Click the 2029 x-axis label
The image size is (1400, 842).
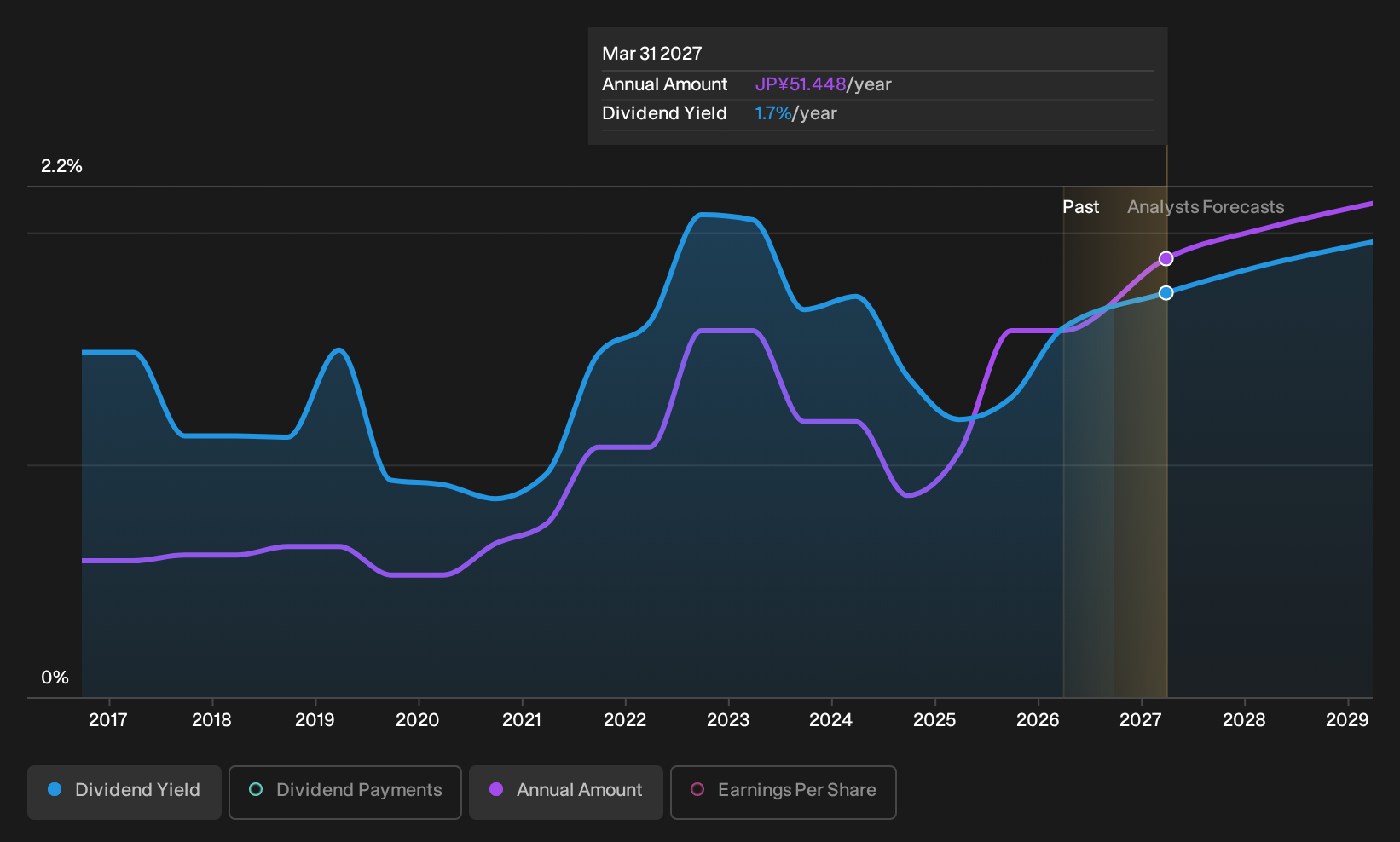pos(1347,720)
